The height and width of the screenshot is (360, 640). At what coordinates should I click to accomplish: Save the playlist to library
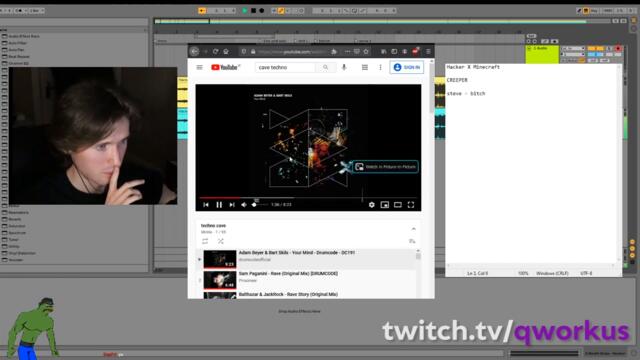[412, 241]
